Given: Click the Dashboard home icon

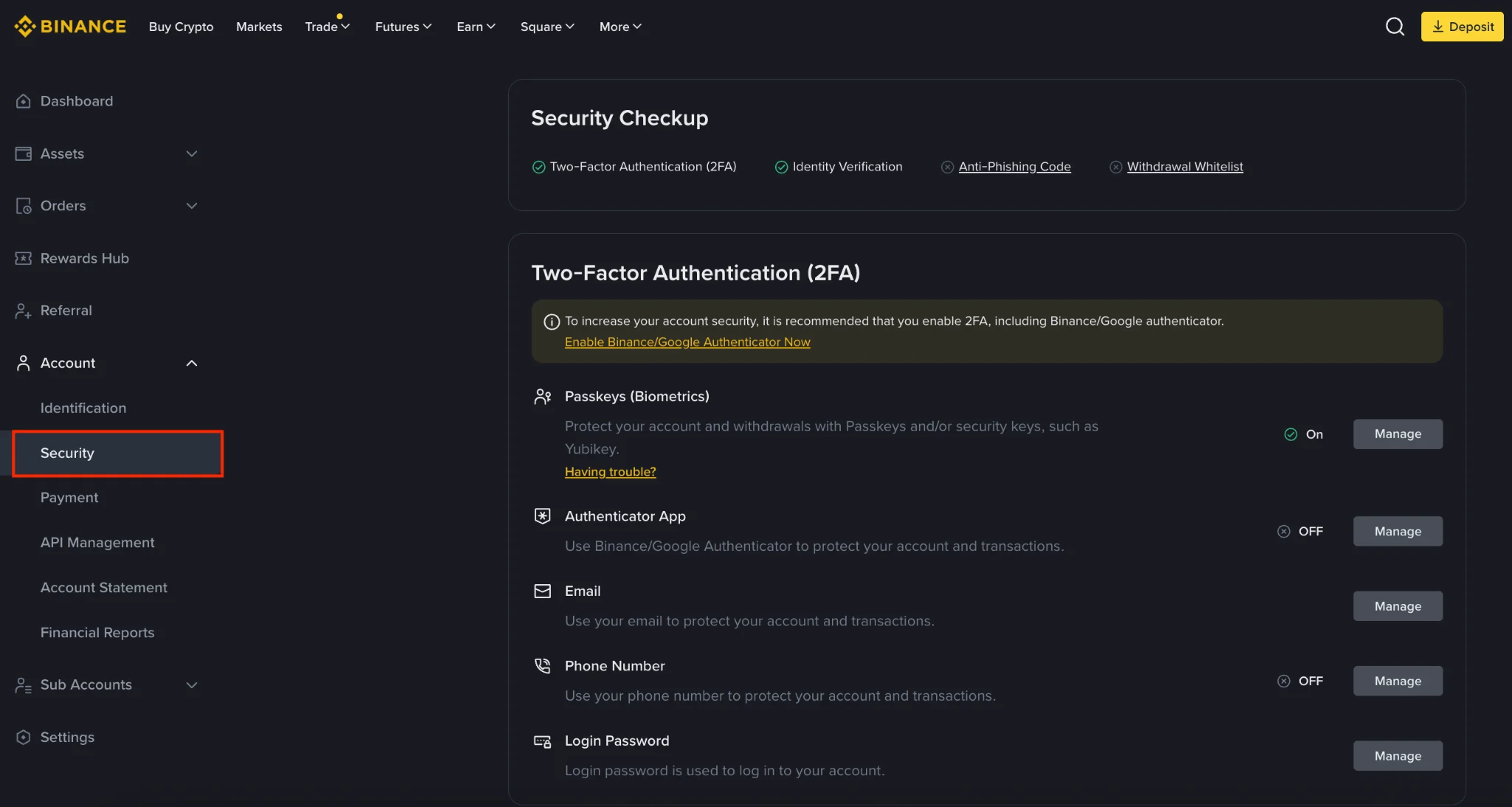Looking at the screenshot, I should [x=24, y=101].
